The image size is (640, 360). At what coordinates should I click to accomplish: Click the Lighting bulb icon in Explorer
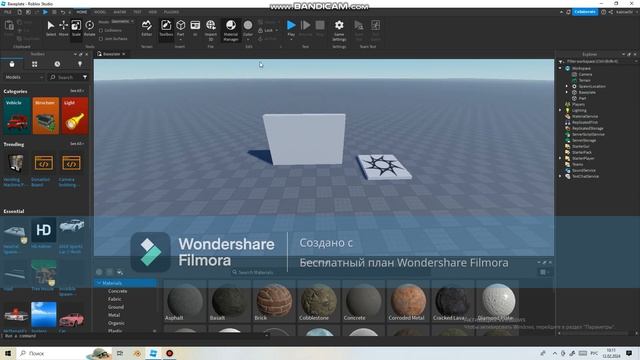pos(568,110)
